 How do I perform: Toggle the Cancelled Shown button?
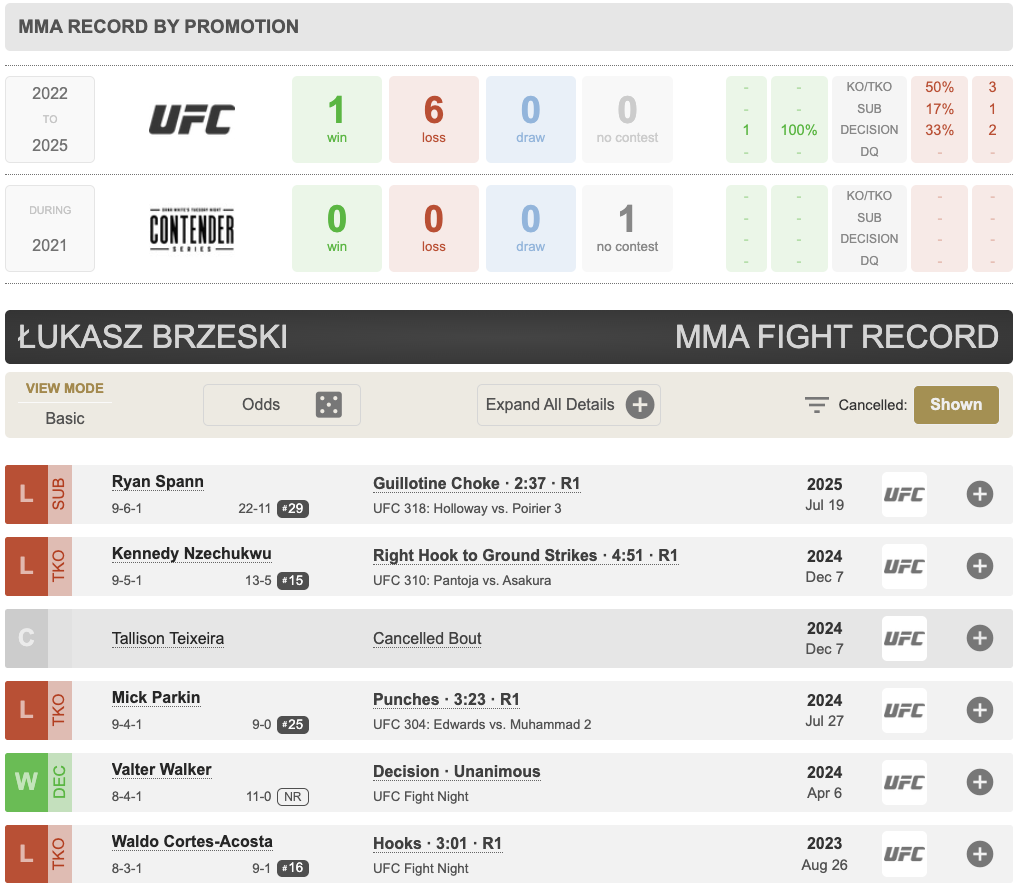955,405
